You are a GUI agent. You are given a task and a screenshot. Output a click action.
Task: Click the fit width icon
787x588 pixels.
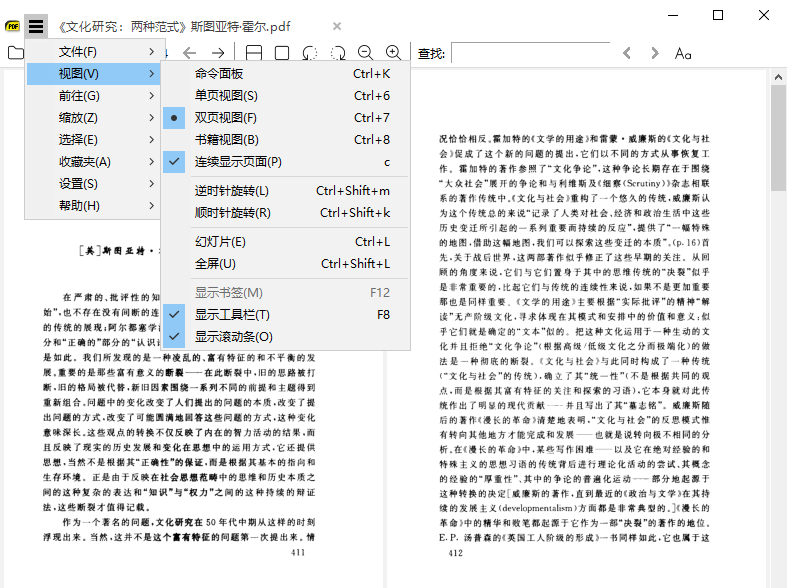[254, 53]
